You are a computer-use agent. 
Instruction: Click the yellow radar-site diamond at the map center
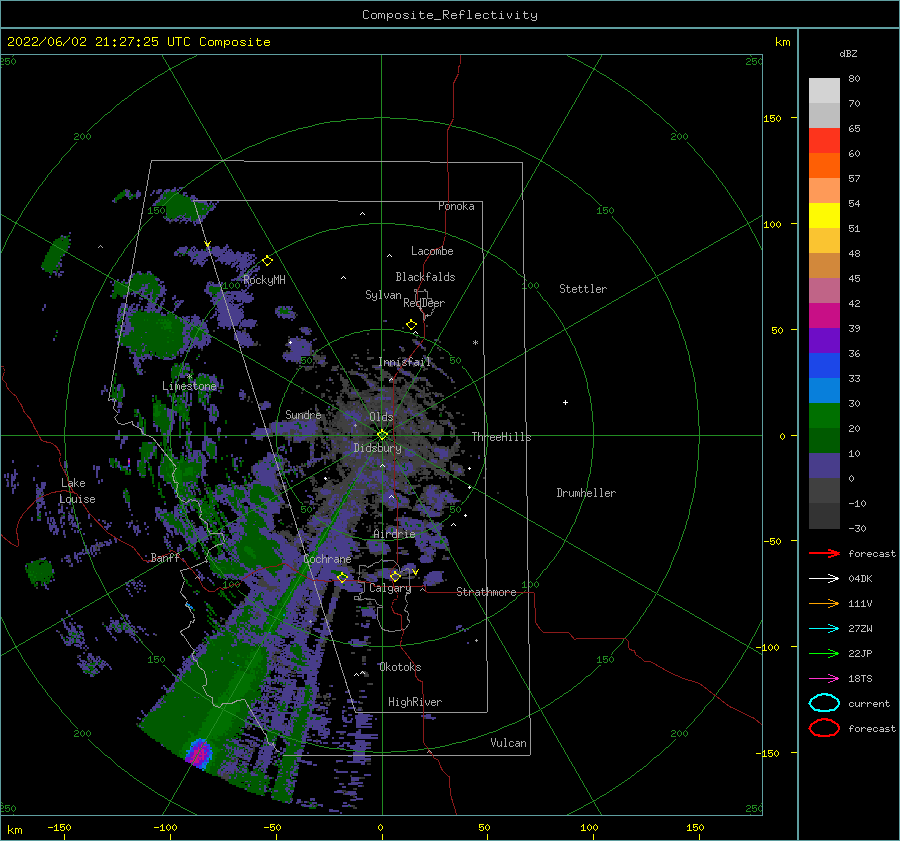coord(382,435)
